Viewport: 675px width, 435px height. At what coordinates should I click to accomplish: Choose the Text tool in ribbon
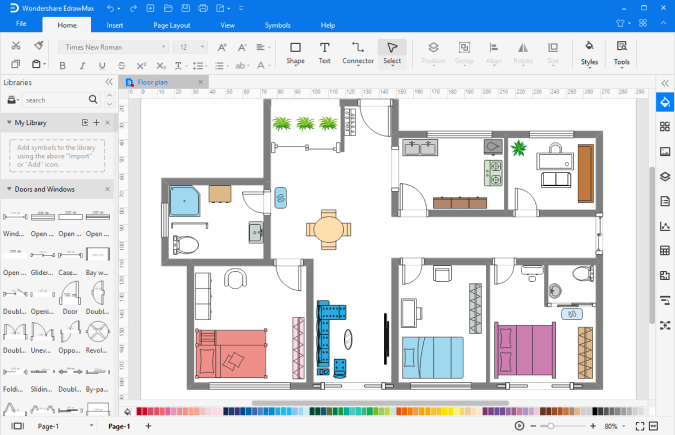click(x=324, y=51)
